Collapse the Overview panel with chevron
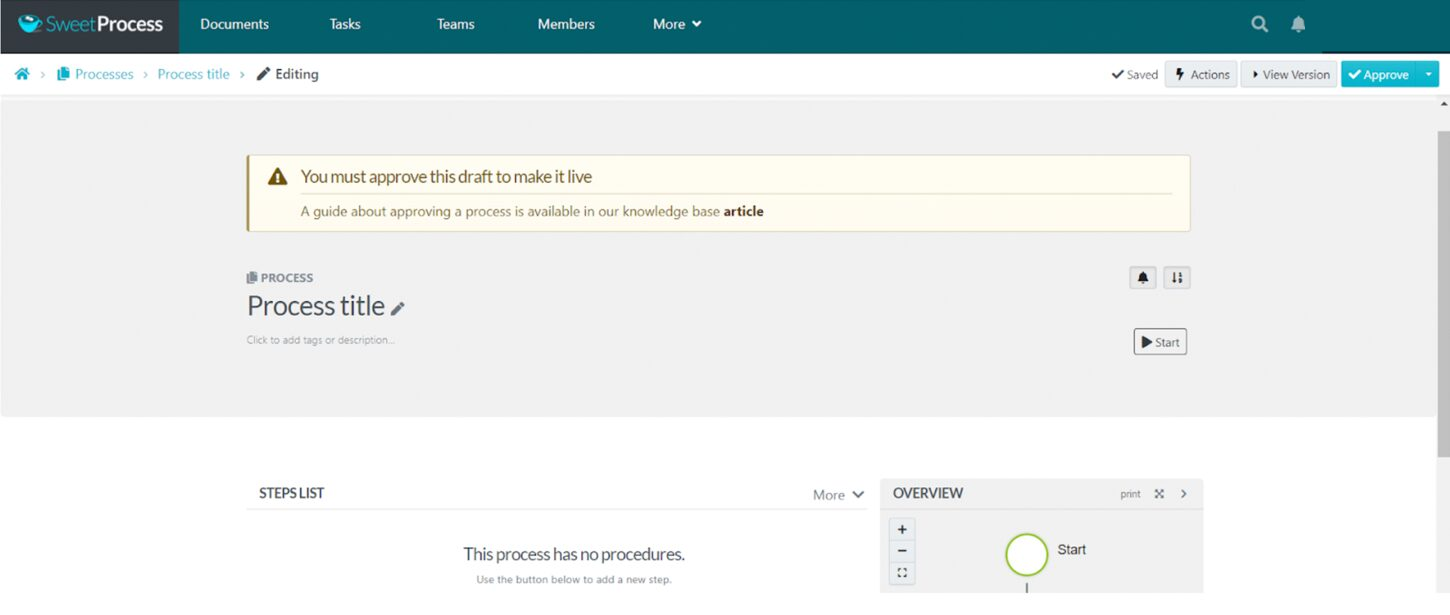 (x=1184, y=494)
